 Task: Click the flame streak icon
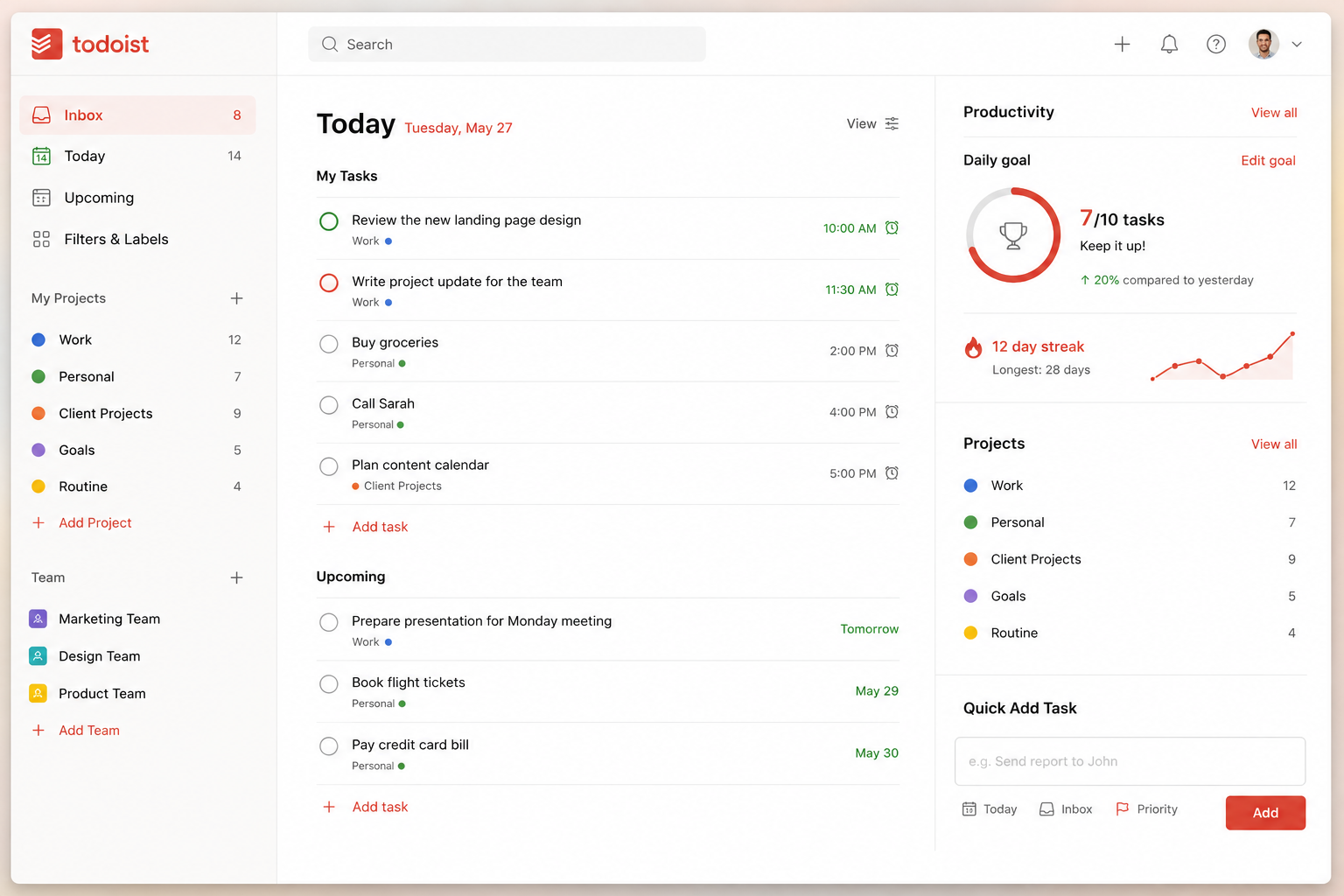click(x=973, y=347)
